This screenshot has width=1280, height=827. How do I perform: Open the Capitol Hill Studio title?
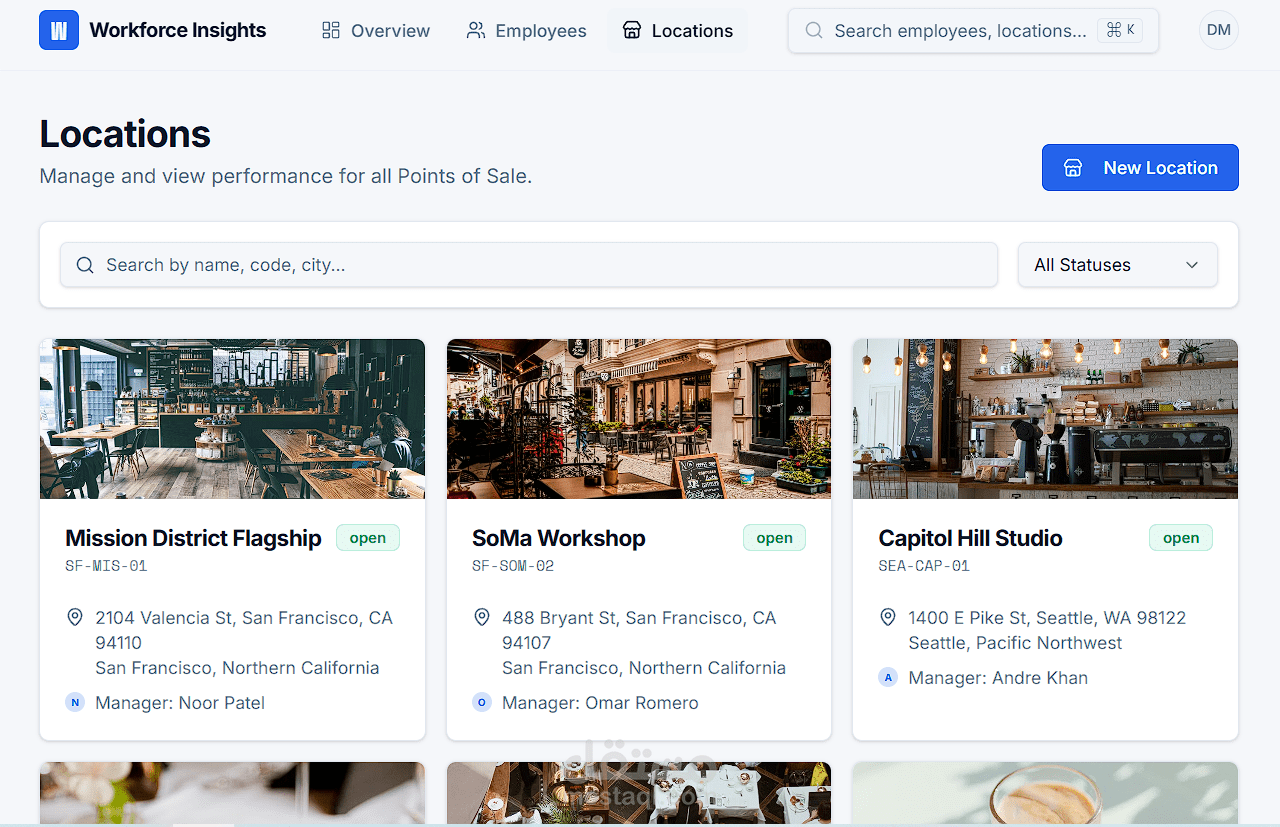click(x=971, y=538)
